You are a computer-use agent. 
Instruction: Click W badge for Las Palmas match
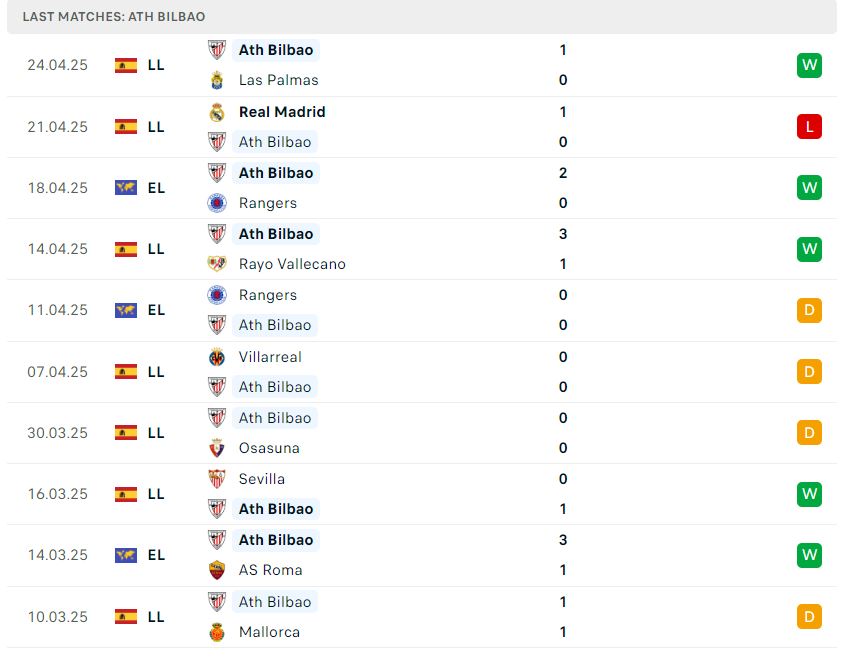point(809,65)
